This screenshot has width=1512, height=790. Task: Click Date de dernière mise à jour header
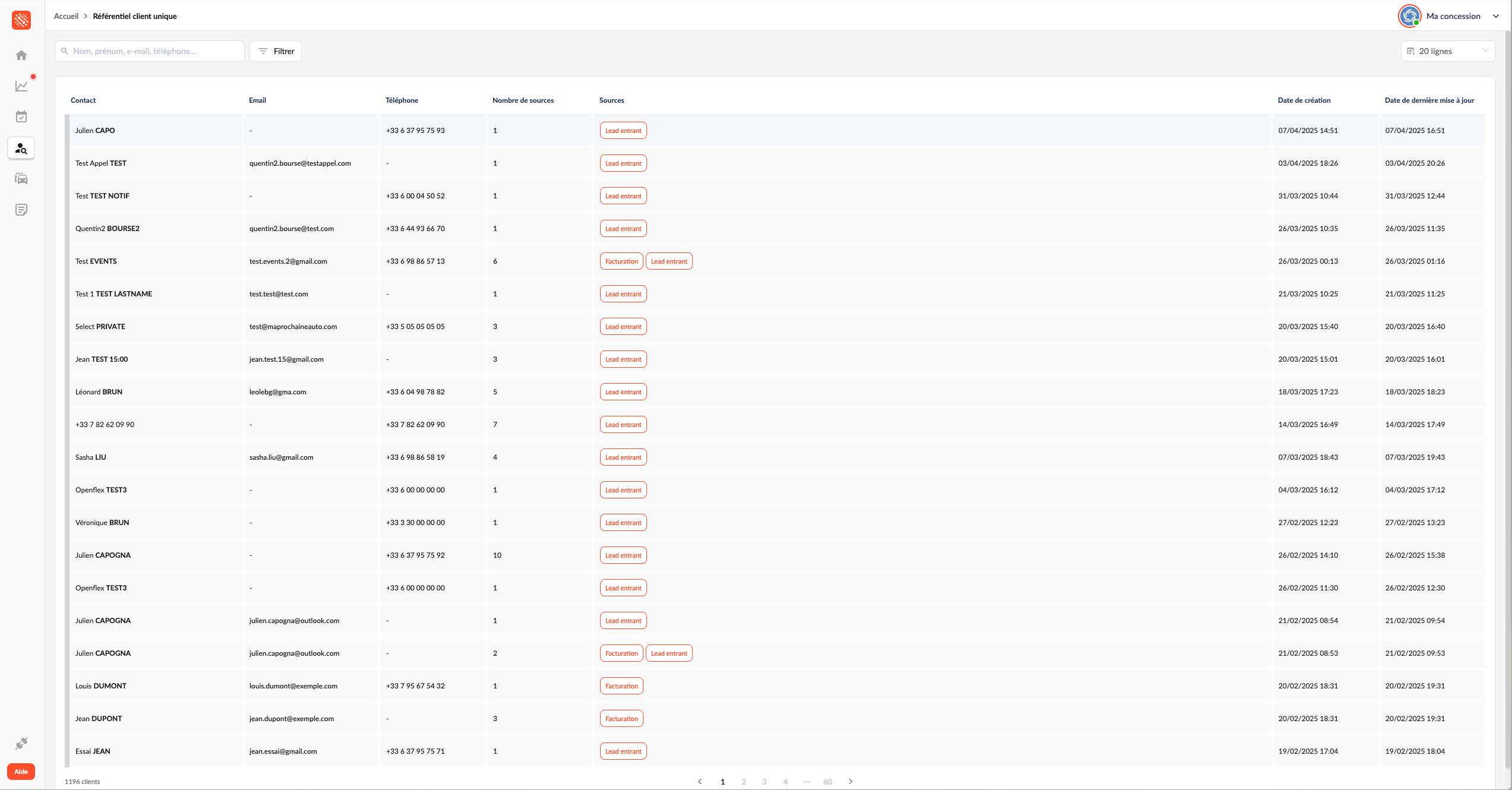(1429, 100)
